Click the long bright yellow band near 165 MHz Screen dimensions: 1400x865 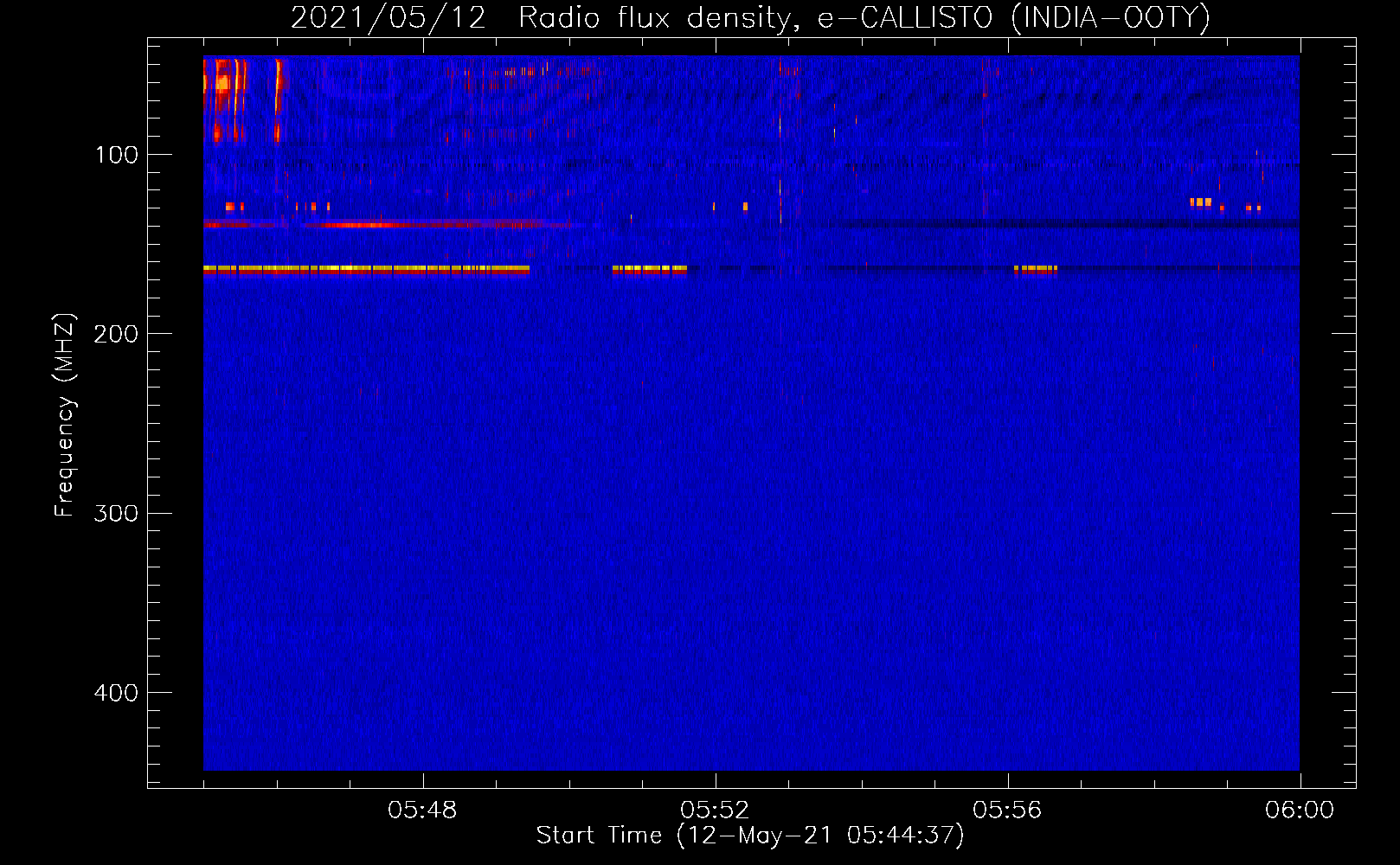click(x=366, y=270)
